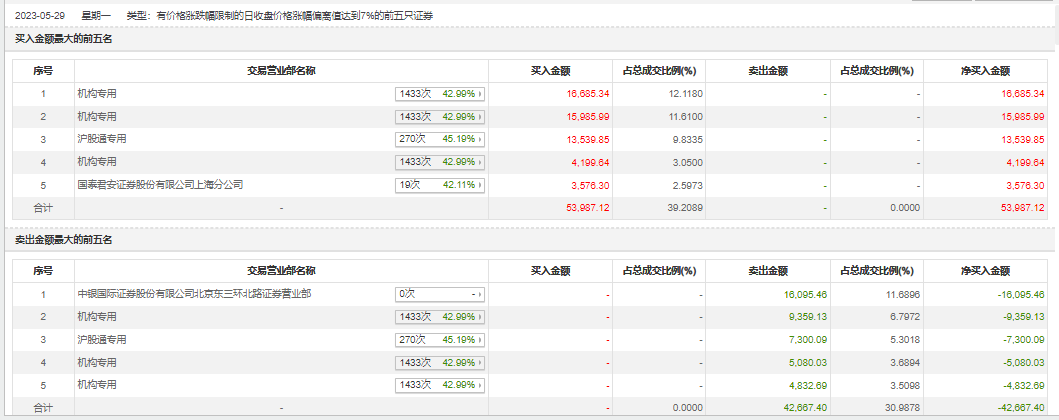Open the 国泰君安证券上海分公司 branch link
Screen dimensions: 1059x420
click(x=160, y=185)
